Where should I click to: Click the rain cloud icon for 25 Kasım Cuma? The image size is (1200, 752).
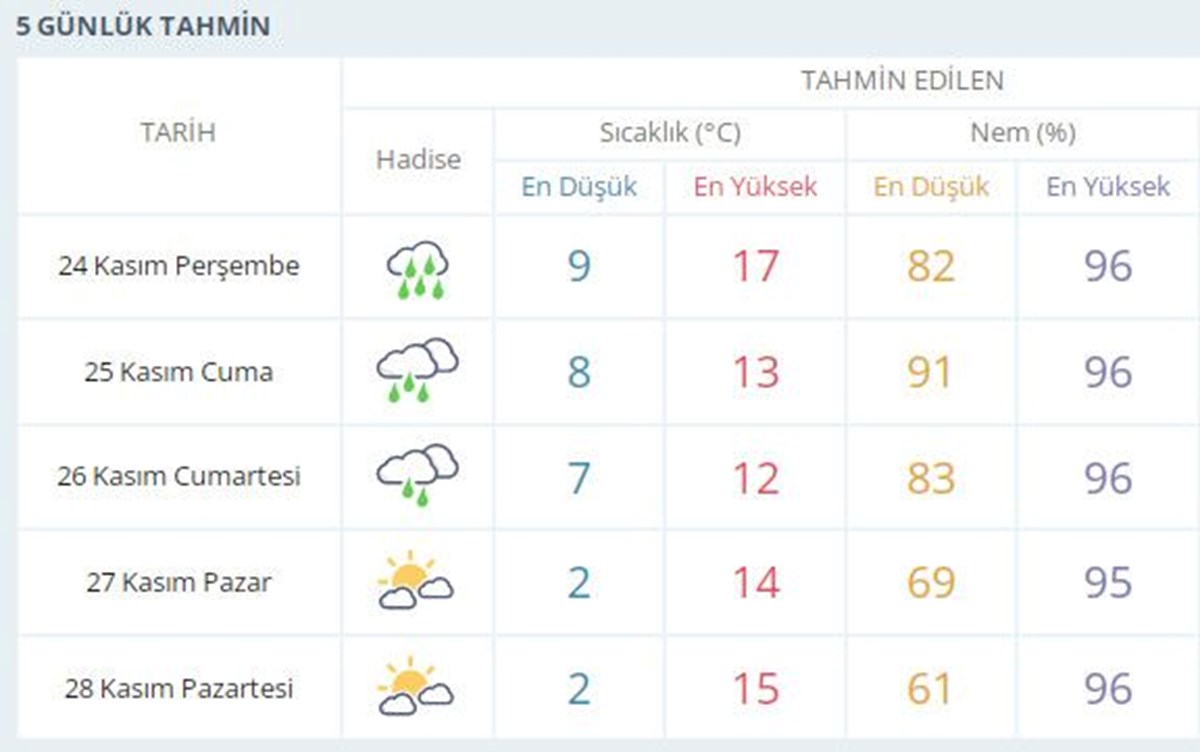418,370
